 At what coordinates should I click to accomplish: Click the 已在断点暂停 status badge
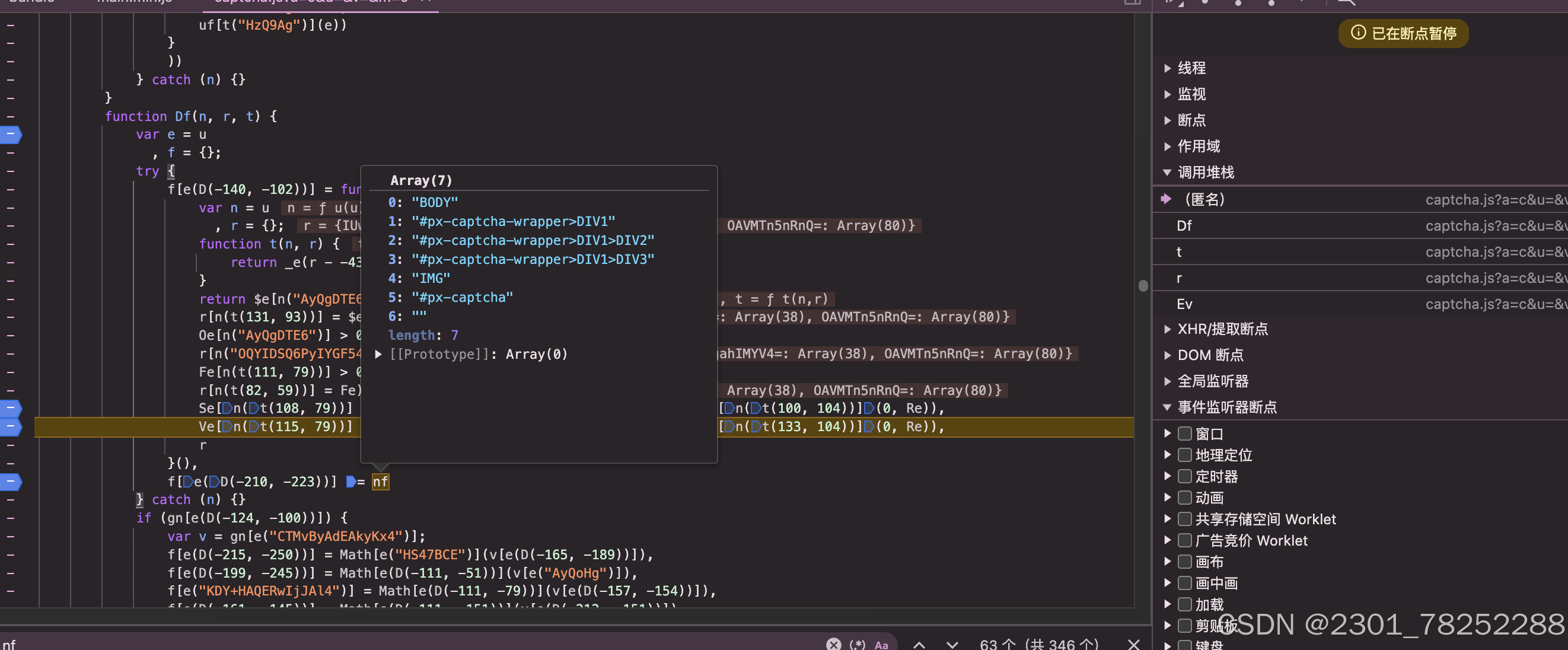point(1403,33)
